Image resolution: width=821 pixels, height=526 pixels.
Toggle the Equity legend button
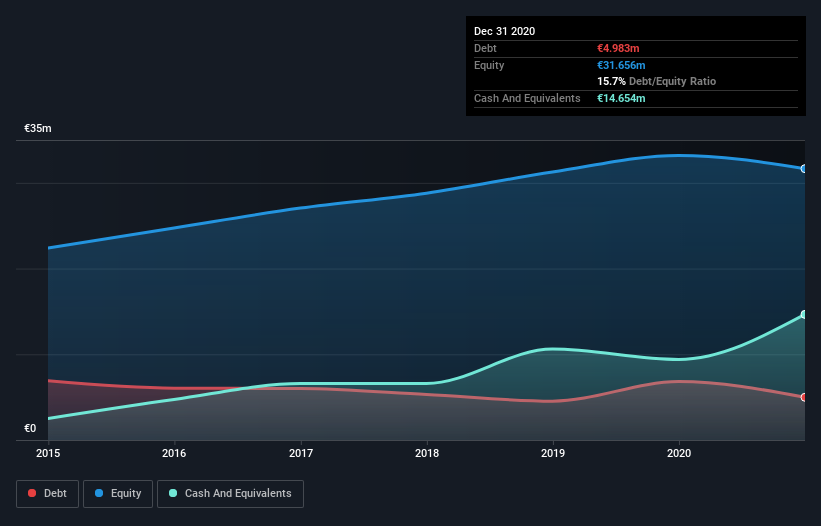click(x=118, y=494)
